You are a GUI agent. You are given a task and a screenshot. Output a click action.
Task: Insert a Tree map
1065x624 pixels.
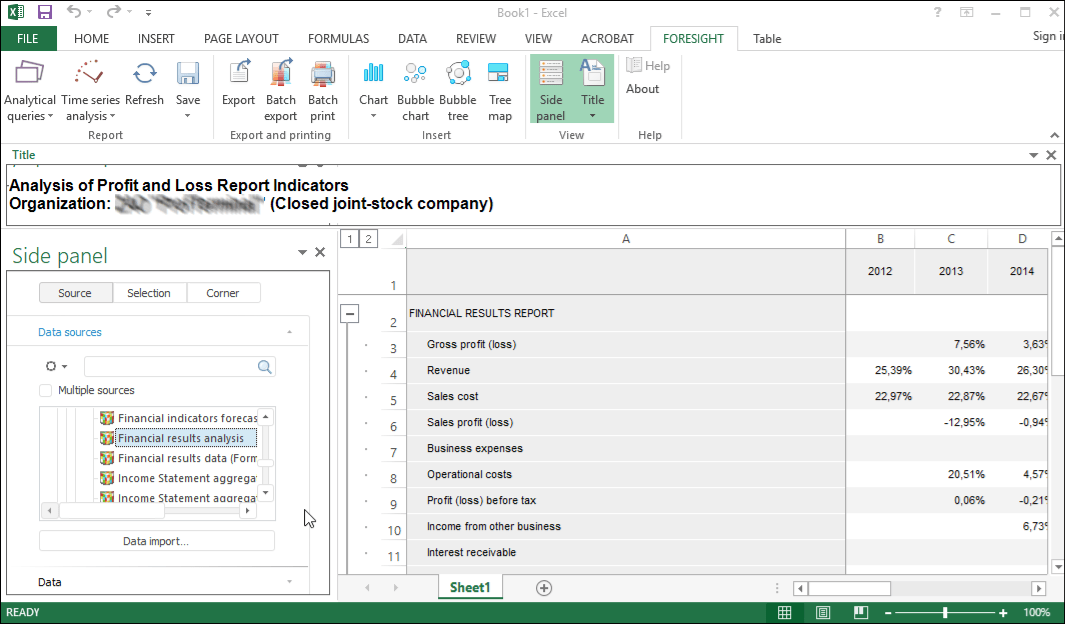pyautogui.click(x=500, y=90)
